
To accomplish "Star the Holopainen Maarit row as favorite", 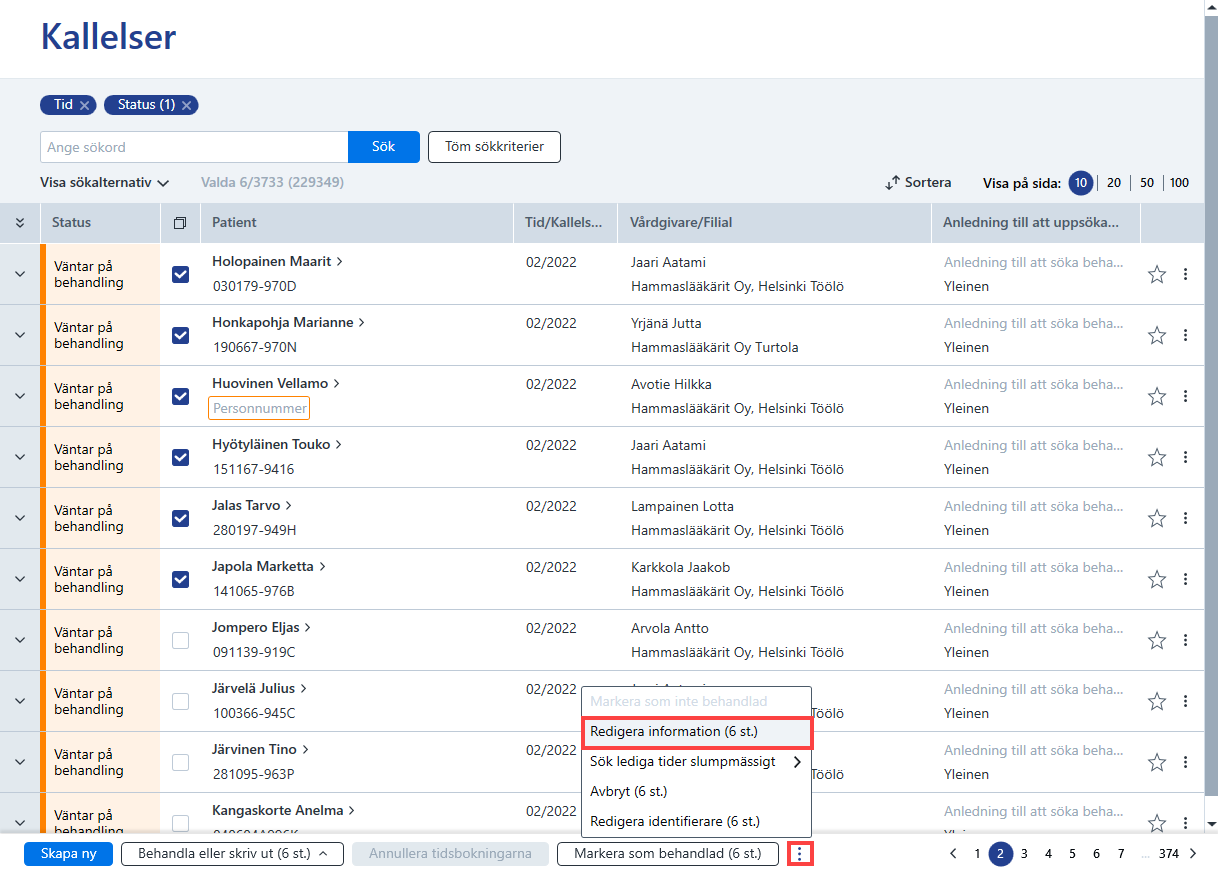I will (x=1157, y=274).
